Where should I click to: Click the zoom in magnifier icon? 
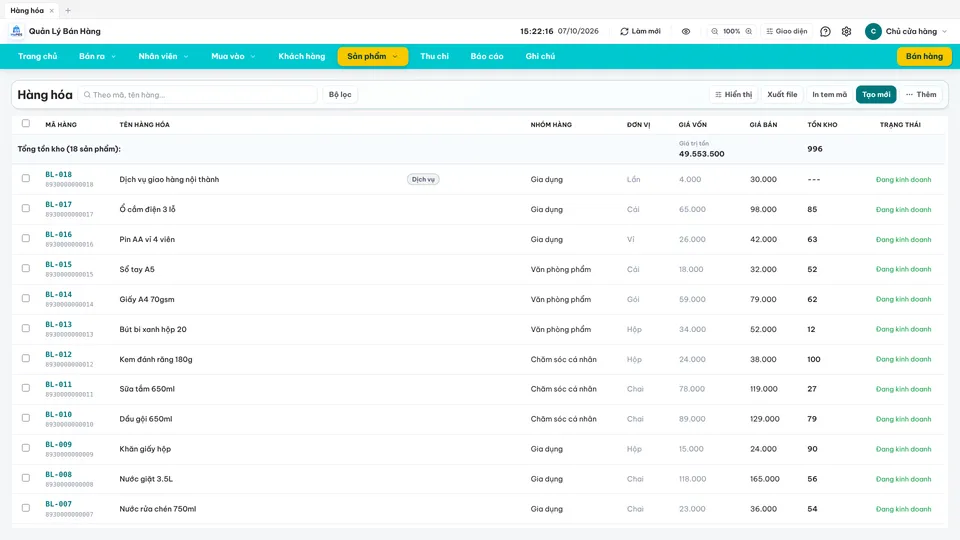(748, 31)
